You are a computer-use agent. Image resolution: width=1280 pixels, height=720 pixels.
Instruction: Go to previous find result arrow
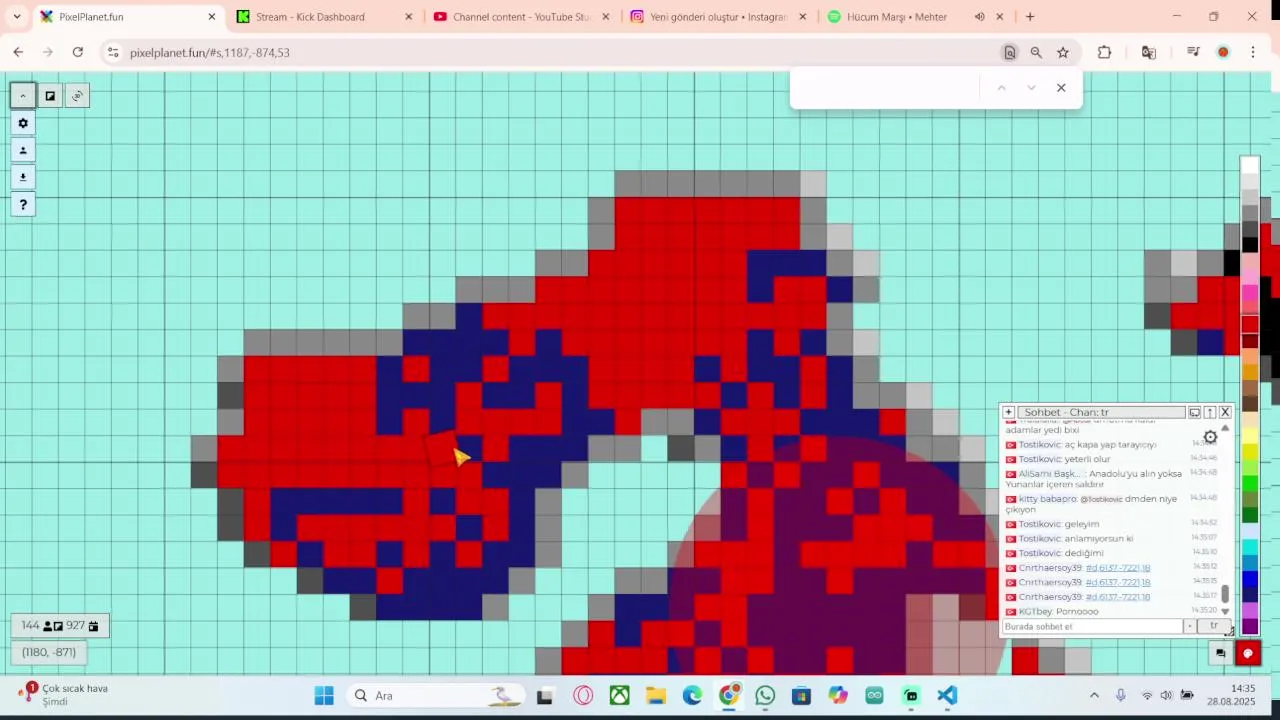click(1001, 88)
